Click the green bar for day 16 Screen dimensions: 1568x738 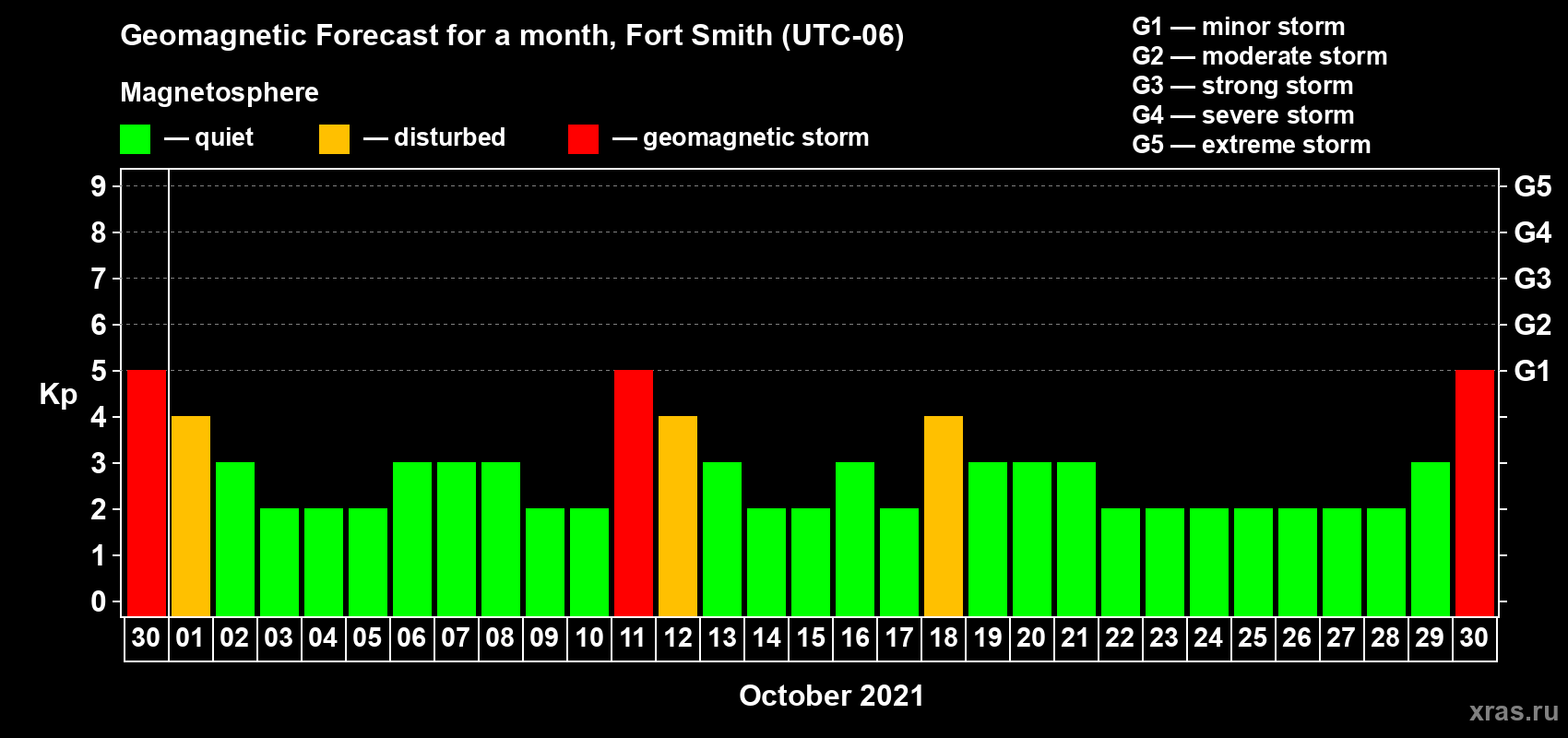pyautogui.click(x=855, y=540)
